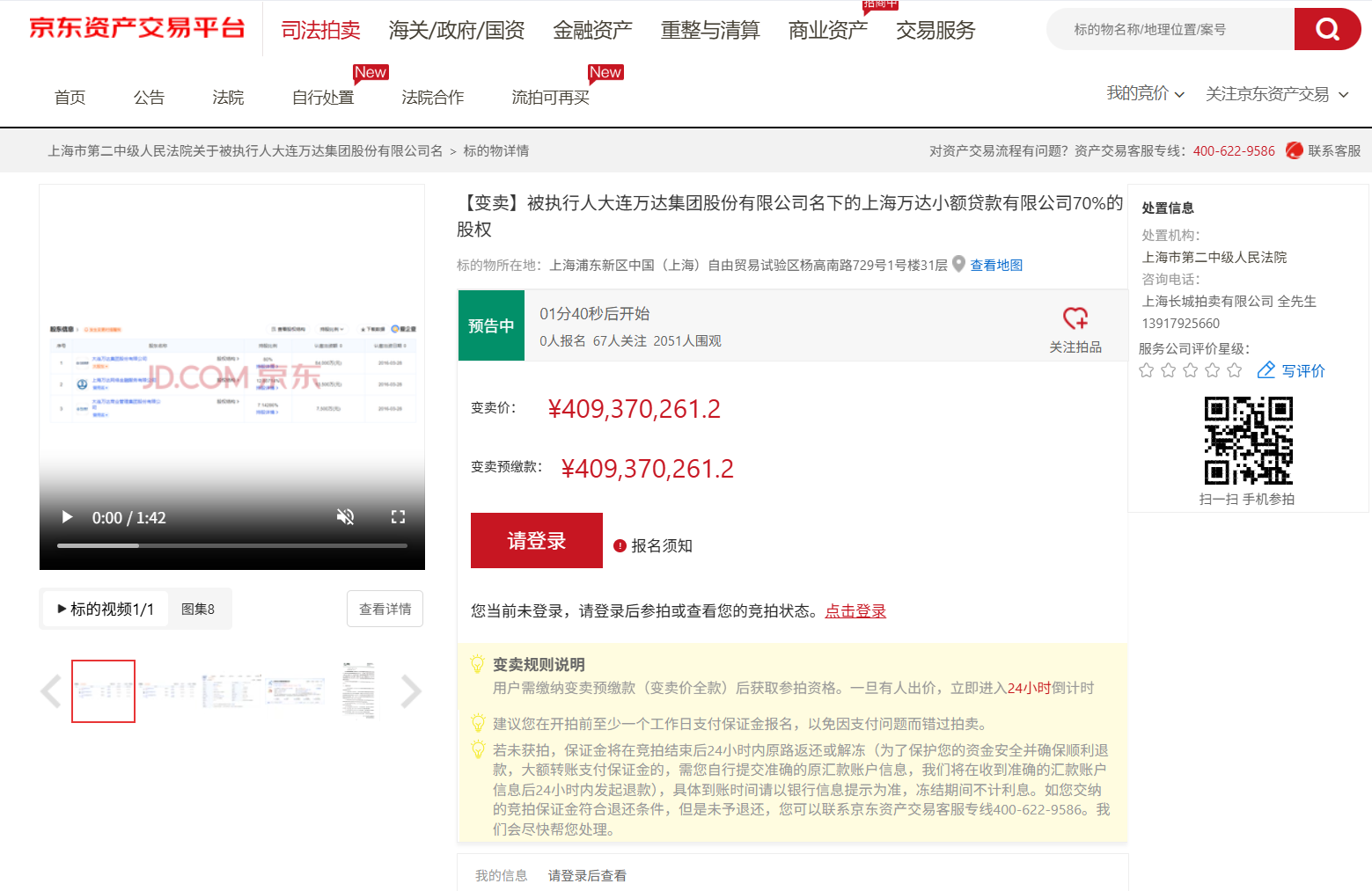Switch to the 图集8 tab

pos(198,609)
